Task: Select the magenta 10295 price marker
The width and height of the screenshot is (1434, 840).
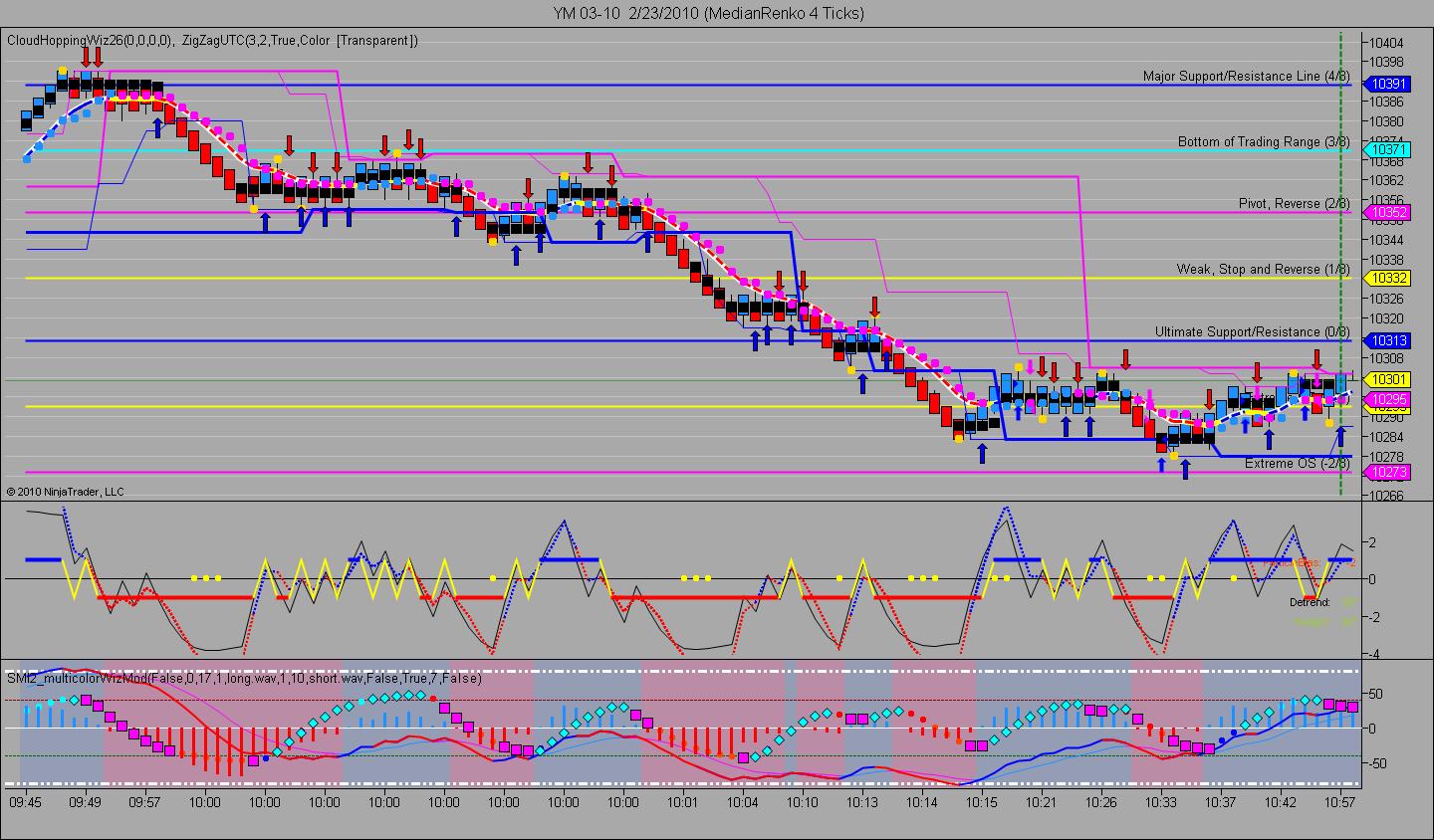Action: pyautogui.click(x=1386, y=399)
